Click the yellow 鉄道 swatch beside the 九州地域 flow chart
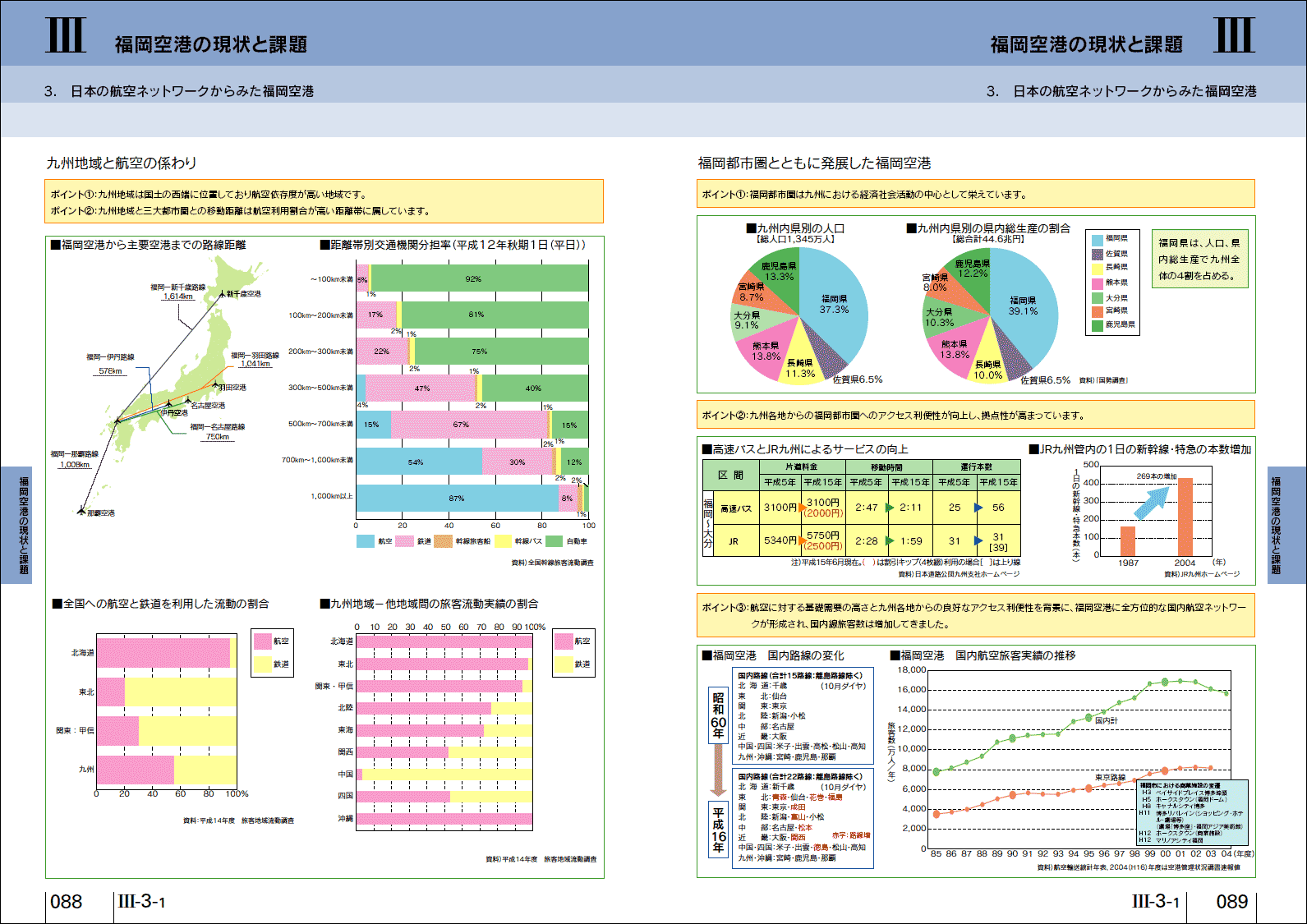Screen dimensions: 1307x924 tap(564, 664)
